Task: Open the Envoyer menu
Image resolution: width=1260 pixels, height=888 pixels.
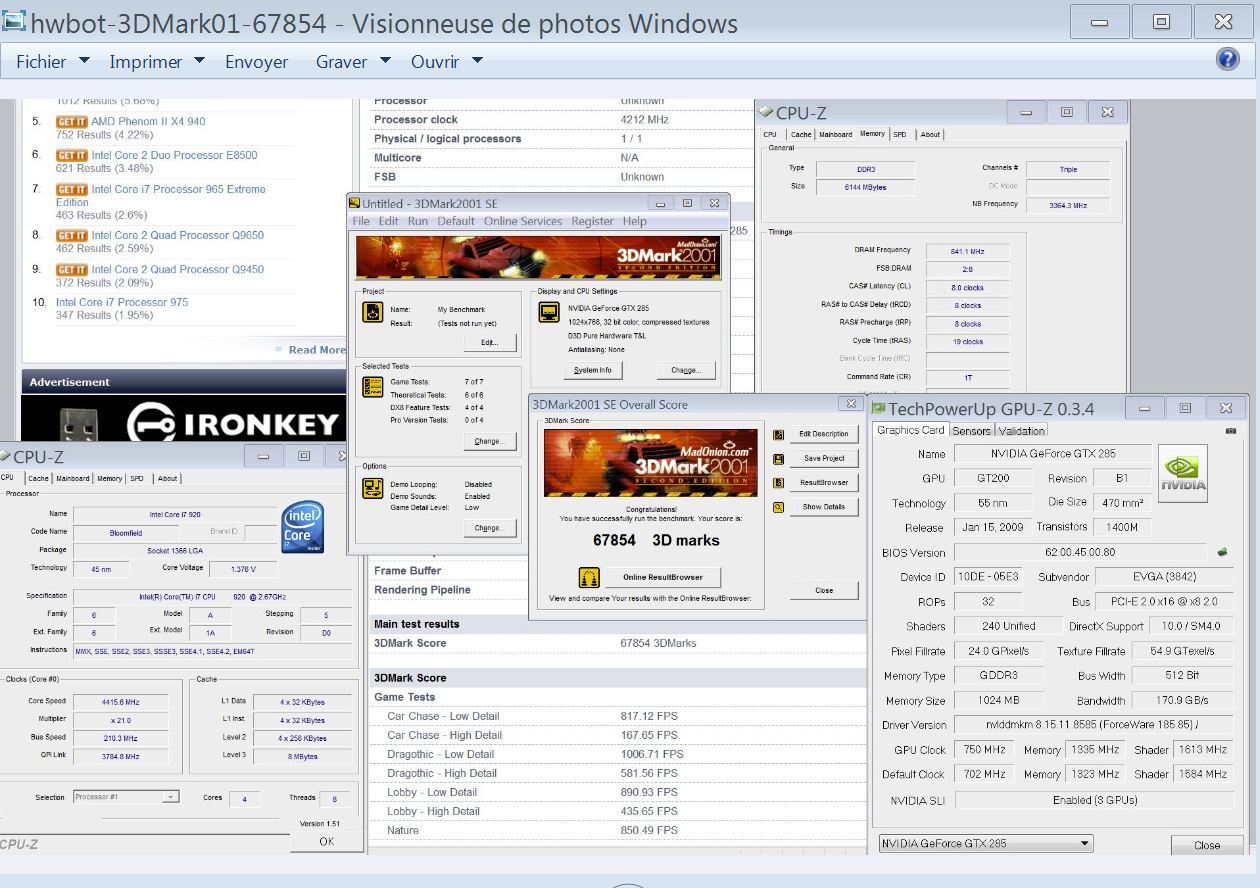Action: click(257, 62)
